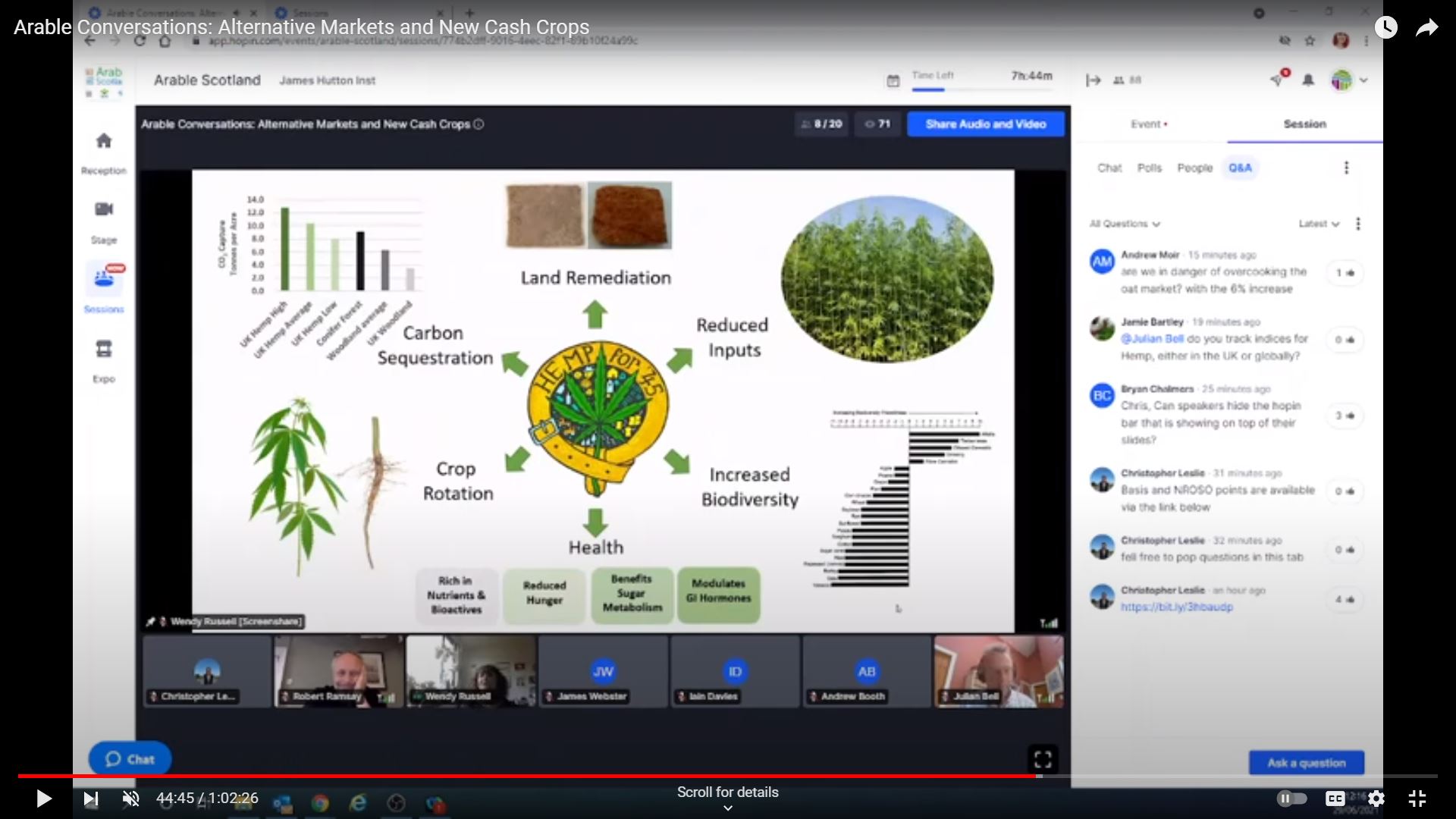Switch to the Session tab
1456x819 pixels.
(x=1304, y=124)
